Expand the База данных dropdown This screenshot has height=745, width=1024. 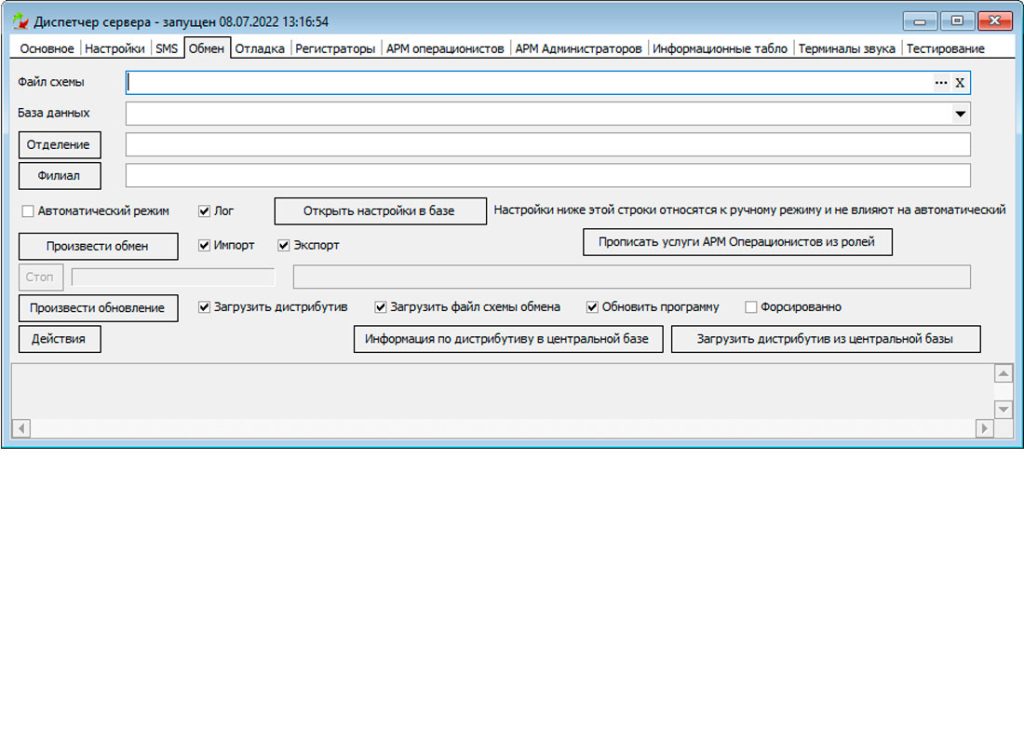click(x=960, y=114)
